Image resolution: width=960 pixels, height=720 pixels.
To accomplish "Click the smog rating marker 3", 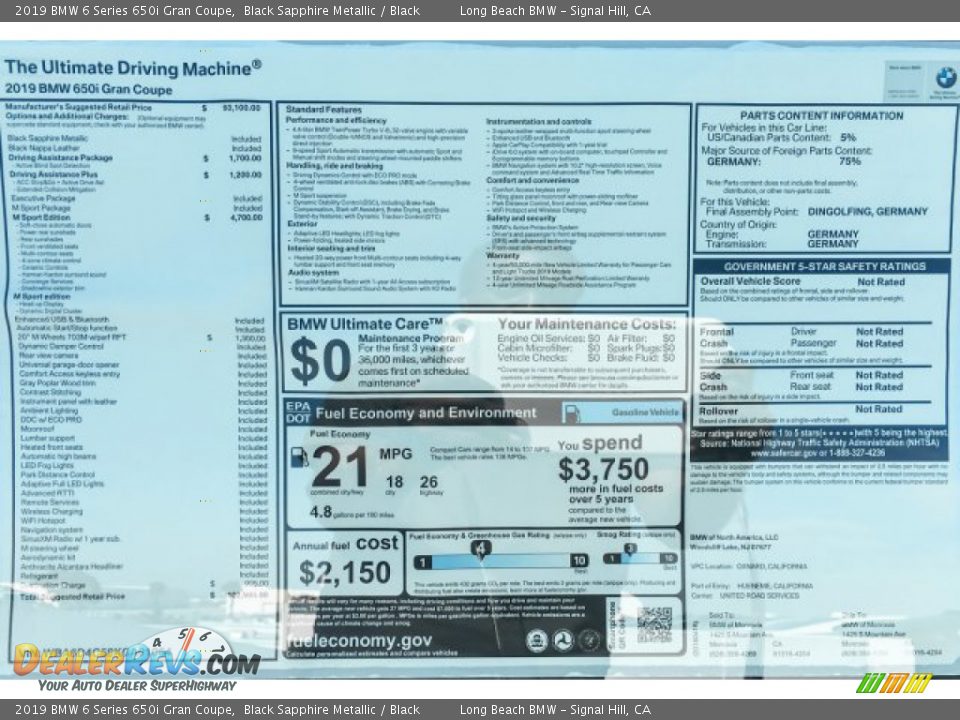I will tap(630, 548).
